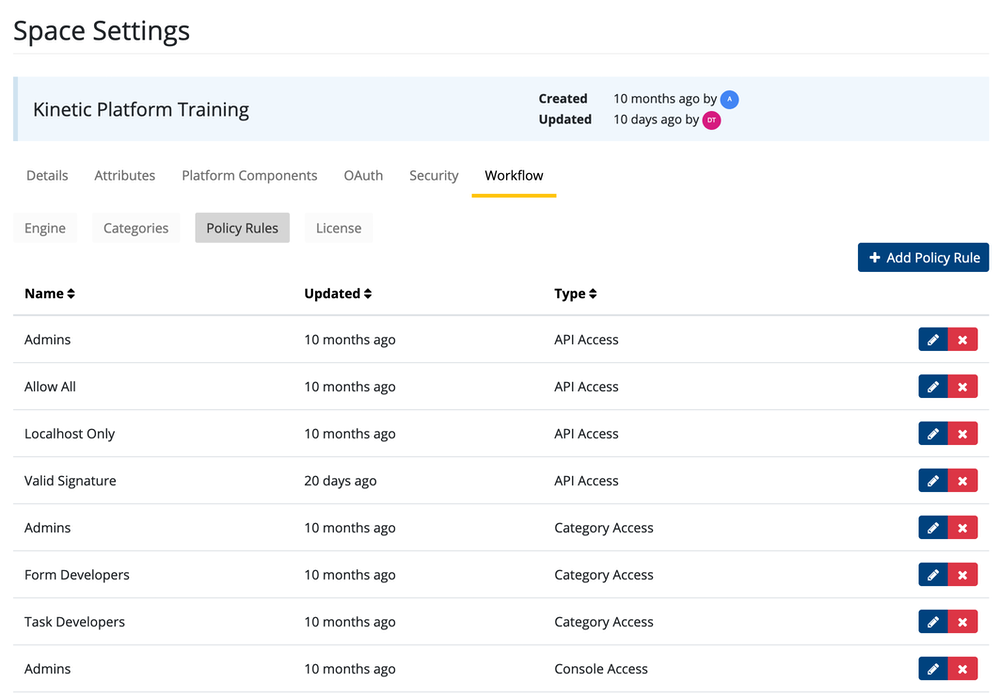The image size is (1000, 699).
Task: Click the 'Valid Signature' rule name
Action: pos(70,481)
